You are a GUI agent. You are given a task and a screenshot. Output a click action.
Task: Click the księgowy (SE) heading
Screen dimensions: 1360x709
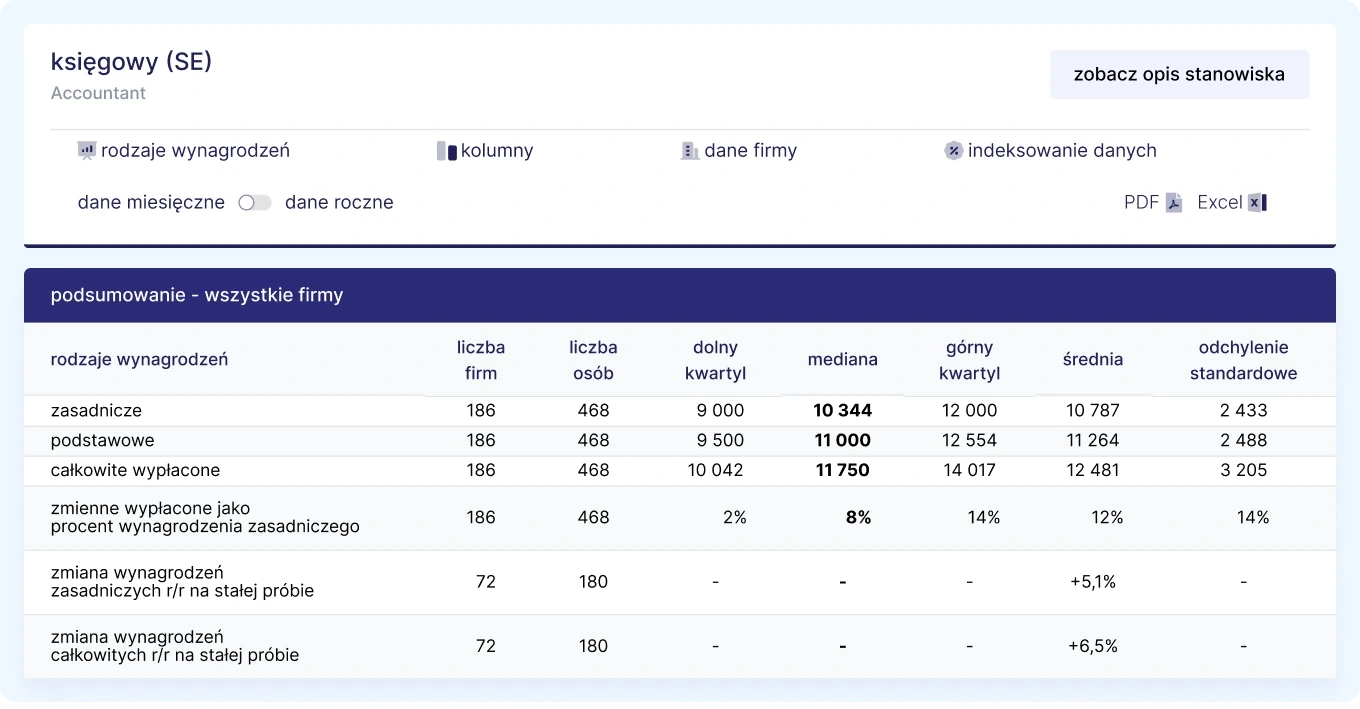click(x=131, y=62)
